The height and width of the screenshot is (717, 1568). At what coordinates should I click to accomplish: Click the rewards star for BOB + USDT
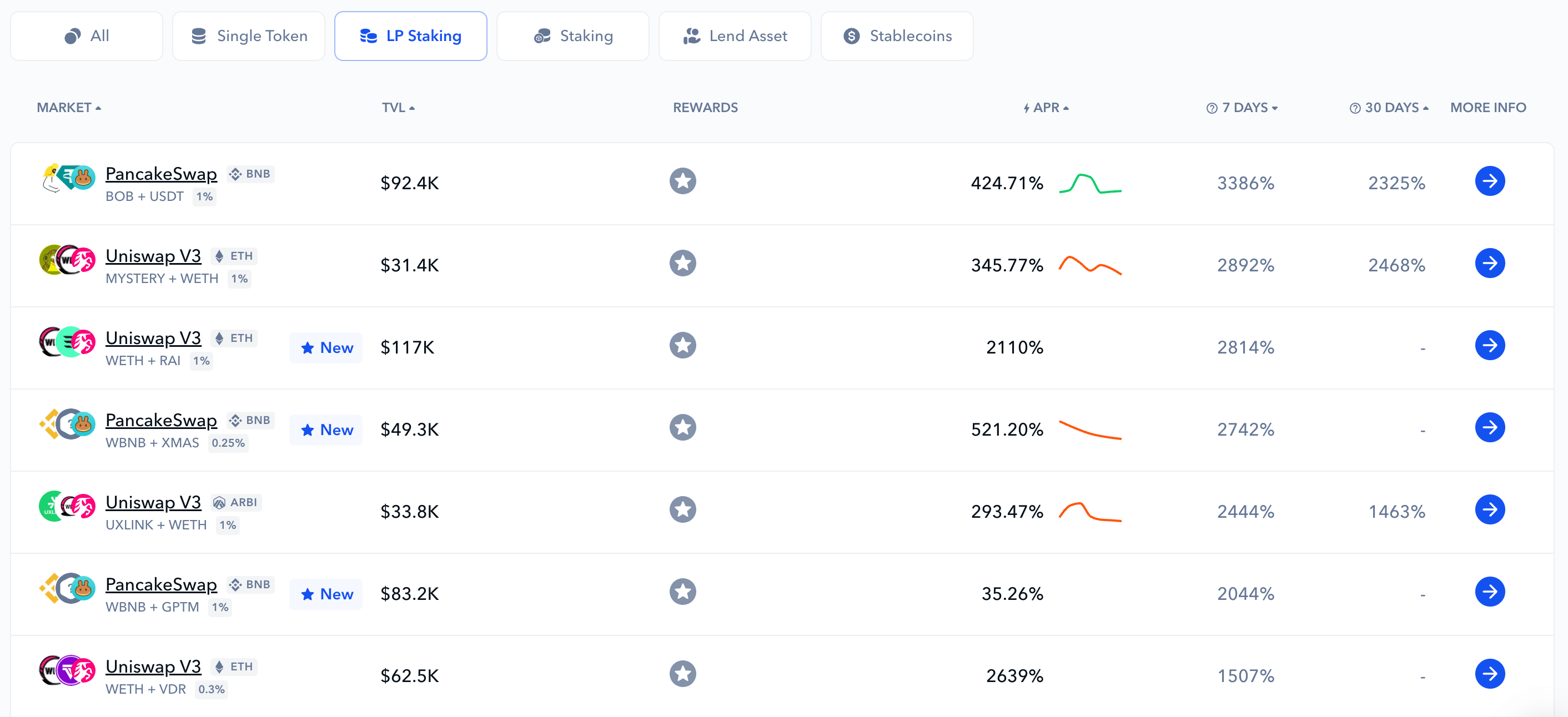click(682, 181)
